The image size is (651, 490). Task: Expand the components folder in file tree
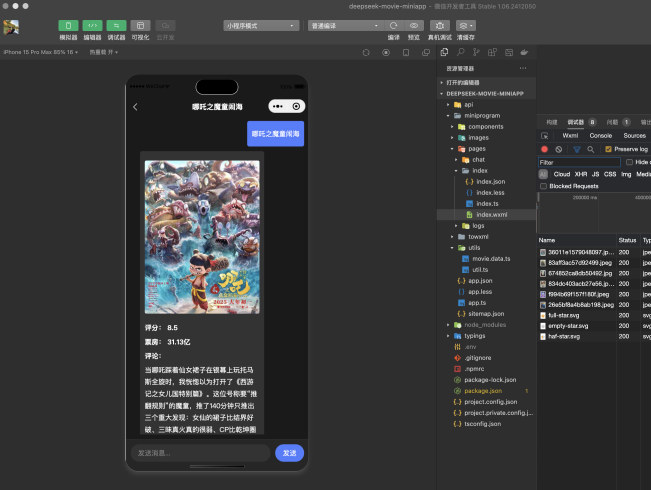click(486, 126)
